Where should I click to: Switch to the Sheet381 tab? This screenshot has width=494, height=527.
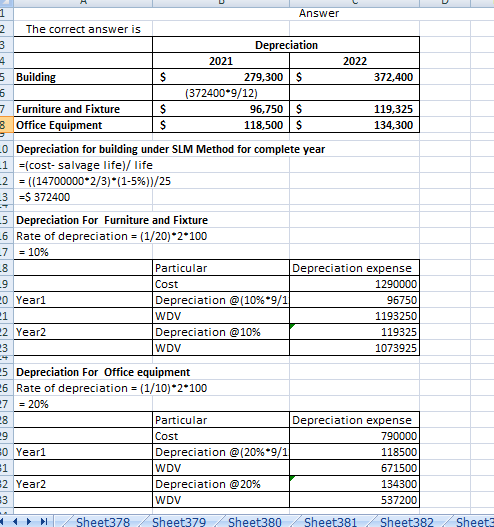click(x=330, y=522)
